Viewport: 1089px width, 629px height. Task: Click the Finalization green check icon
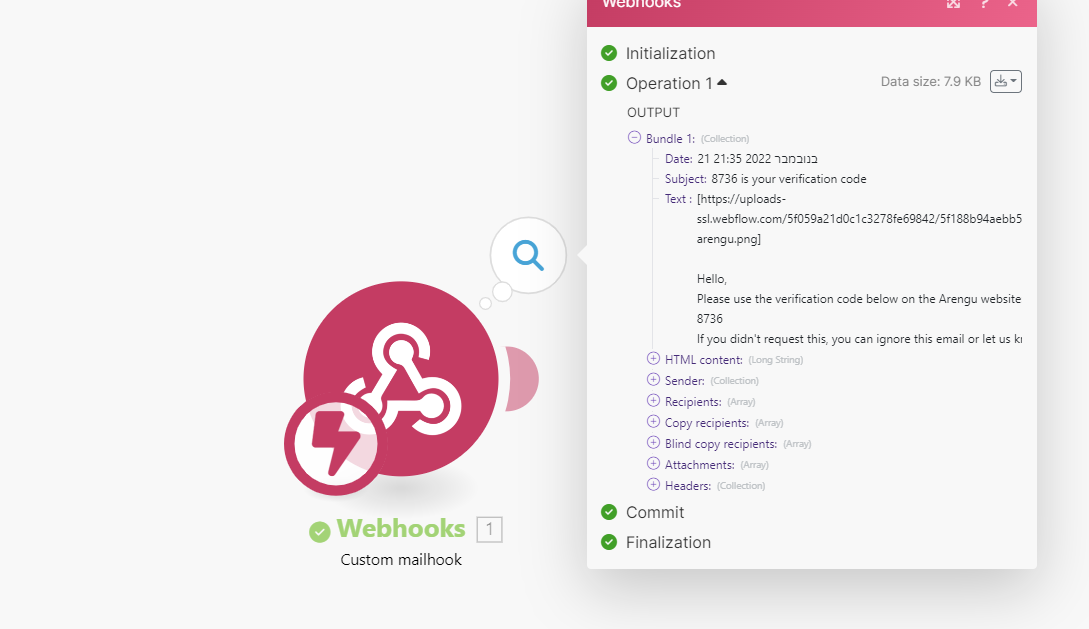[x=609, y=542]
